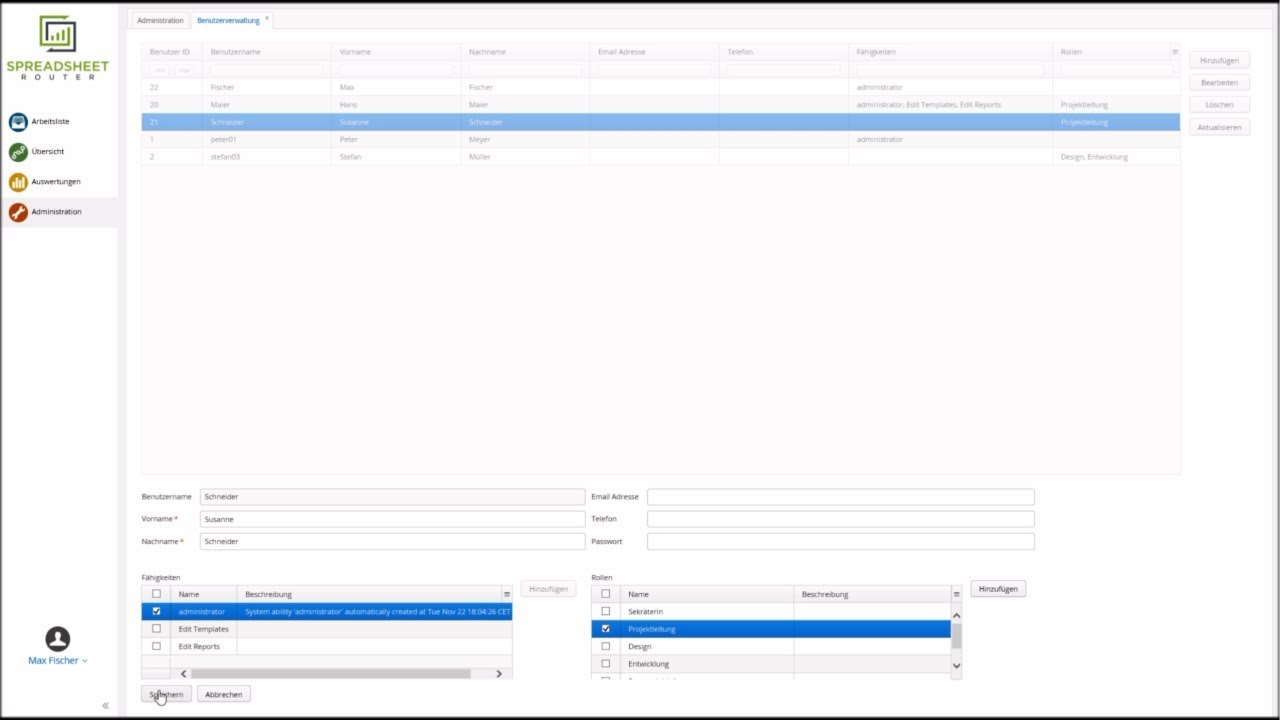The height and width of the screenshot is (720, 1280).
Task: Check the Sekräterin role checkbox
Action: point(605,611)
